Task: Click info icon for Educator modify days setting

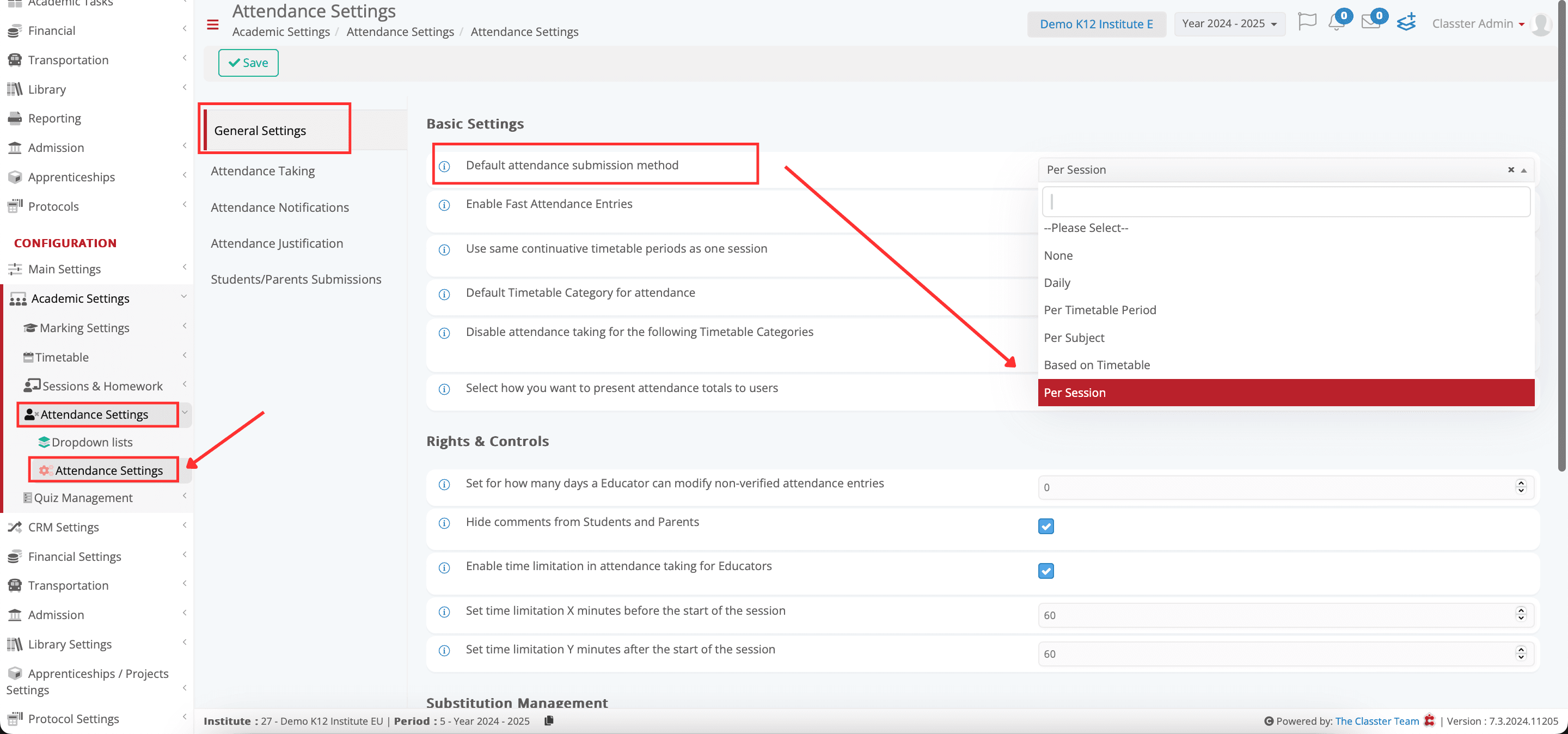Action: click(444, 484)
